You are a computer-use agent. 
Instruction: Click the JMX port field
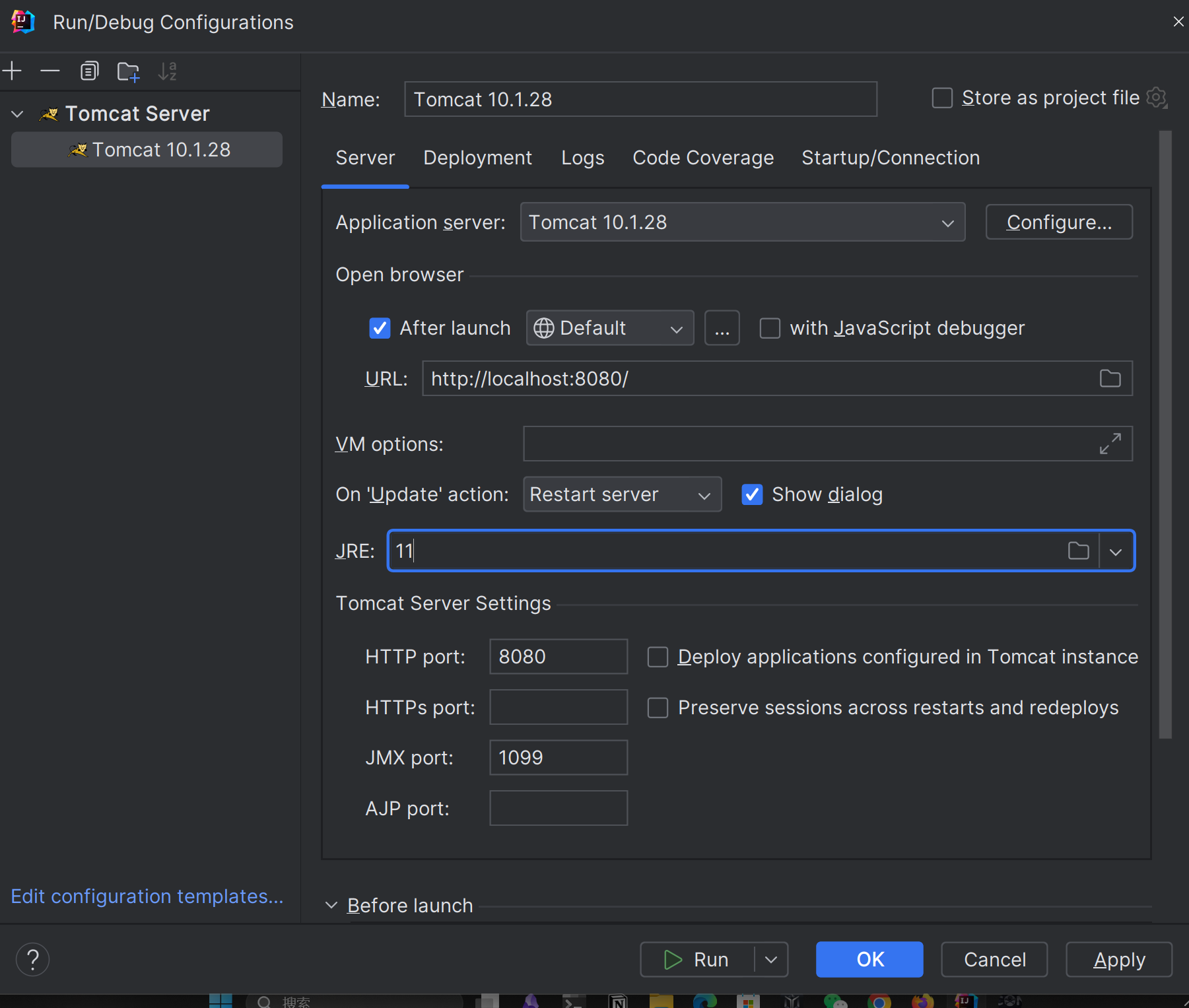pyautogui.click(x=559, y=757)
